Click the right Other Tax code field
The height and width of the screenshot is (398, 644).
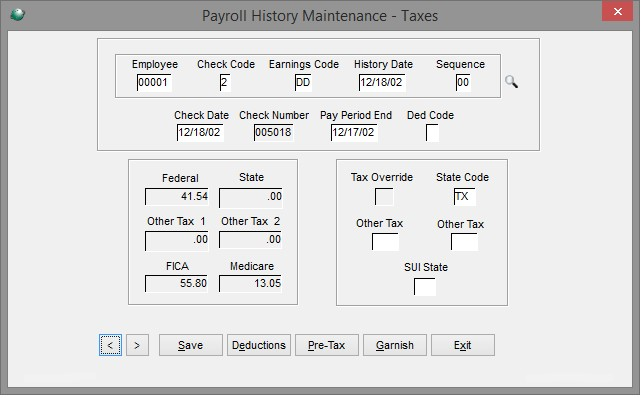[465, 242]
